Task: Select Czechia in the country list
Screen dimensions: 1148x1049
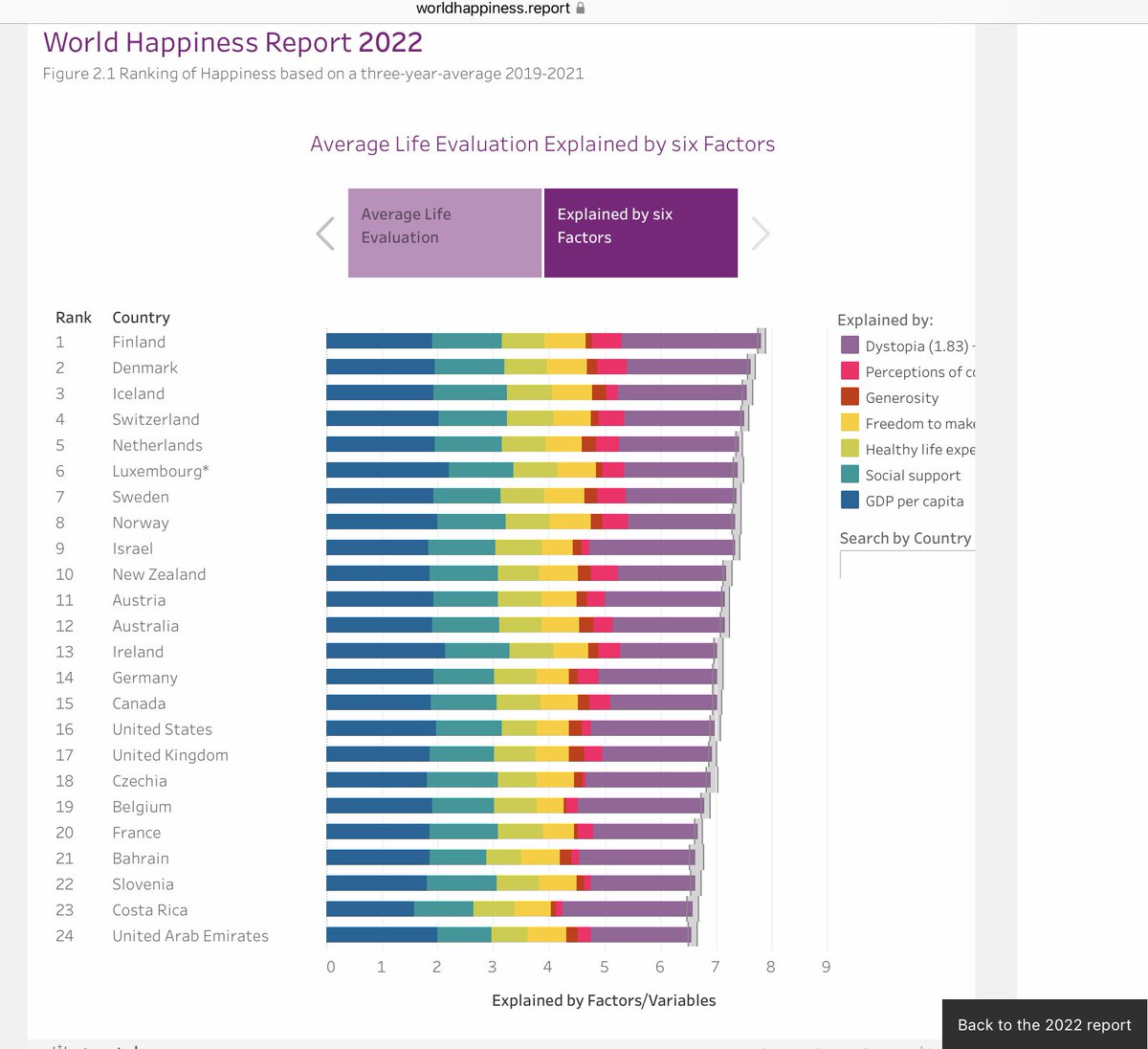Action: (140, 781)
